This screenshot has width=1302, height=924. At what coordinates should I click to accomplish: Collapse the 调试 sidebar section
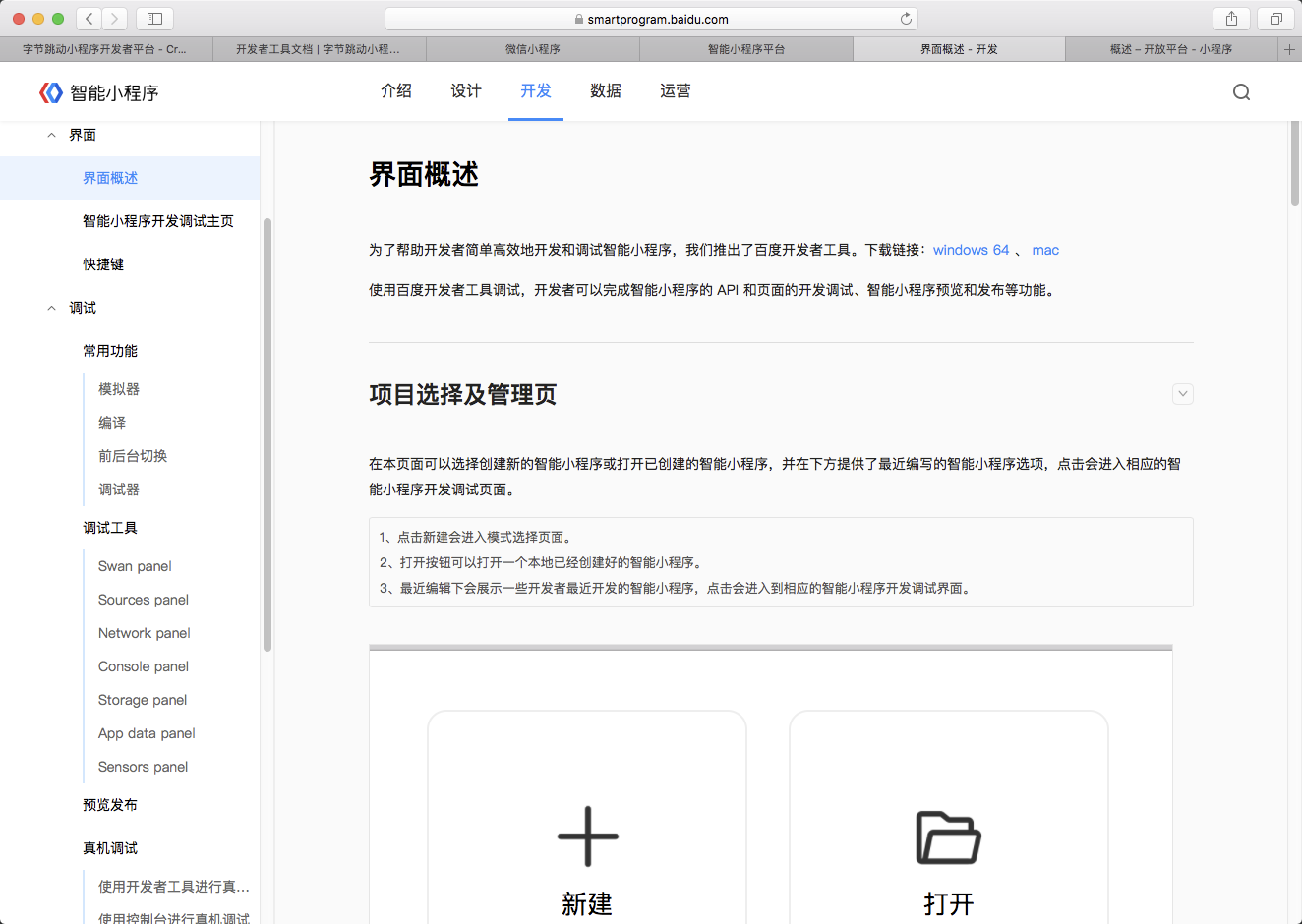click(51, 308)
